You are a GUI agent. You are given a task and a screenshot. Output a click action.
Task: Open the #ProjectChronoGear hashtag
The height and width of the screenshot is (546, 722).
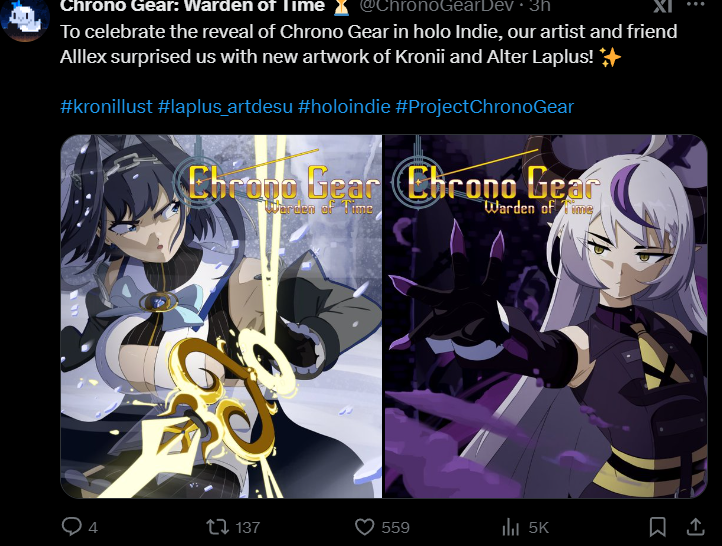coord(484,107)
